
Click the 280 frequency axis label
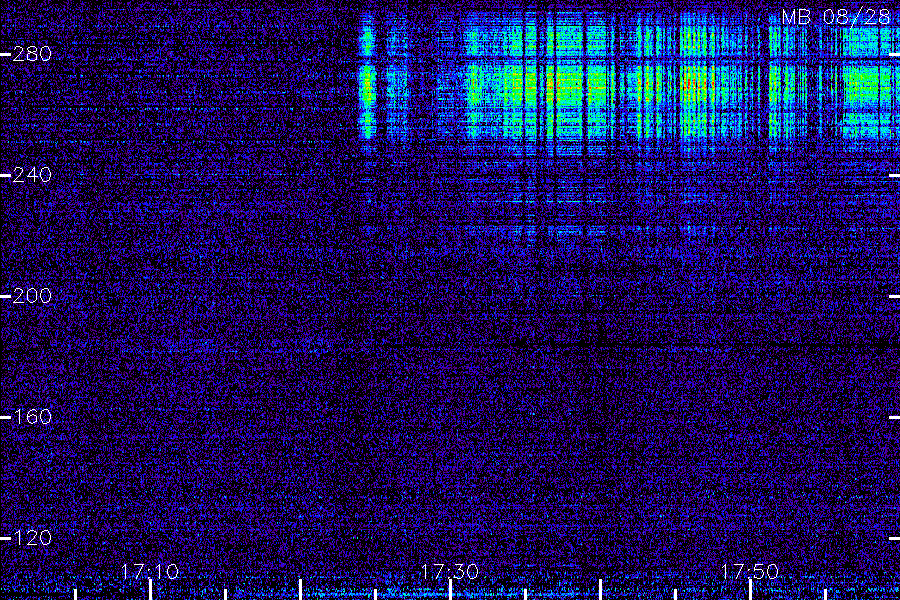tap(32, 54)
